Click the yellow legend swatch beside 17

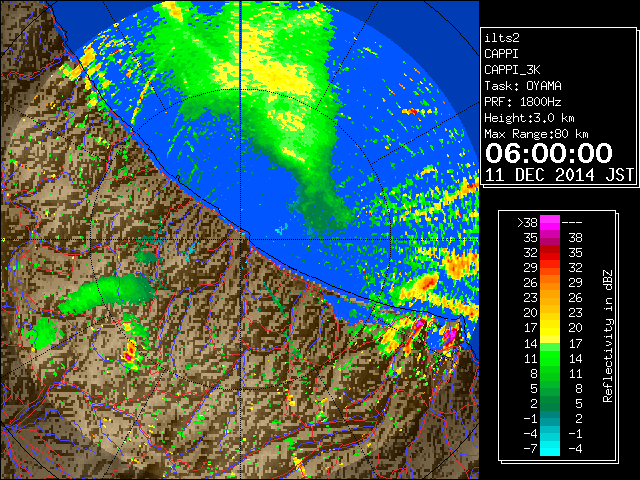pos(550,328)
